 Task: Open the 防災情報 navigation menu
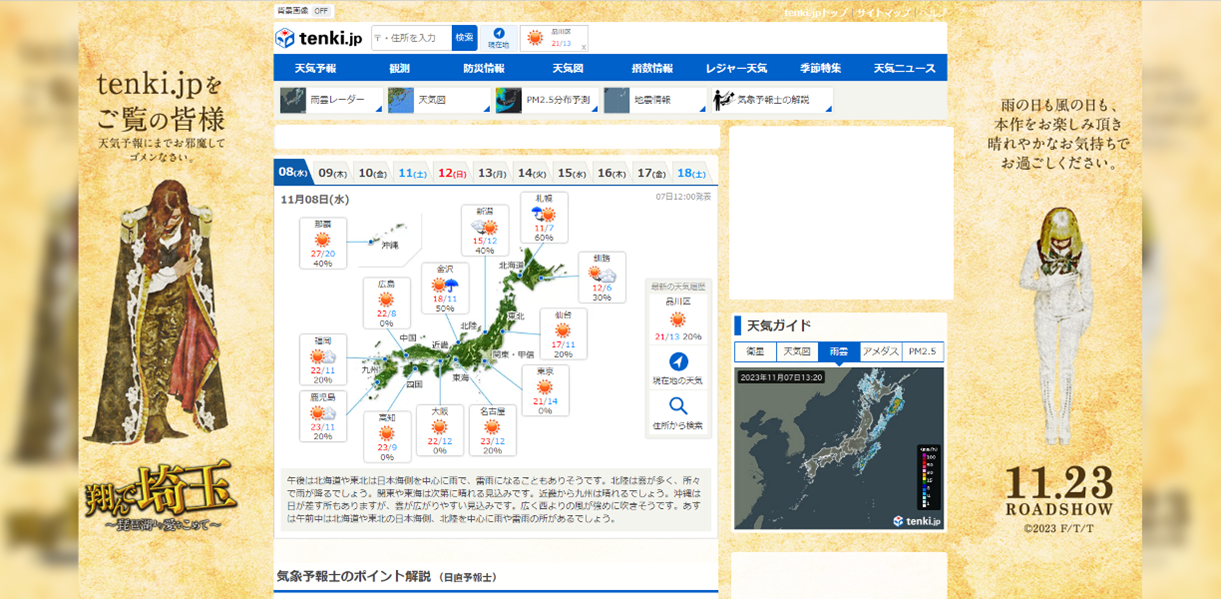[x=484, y=68]
